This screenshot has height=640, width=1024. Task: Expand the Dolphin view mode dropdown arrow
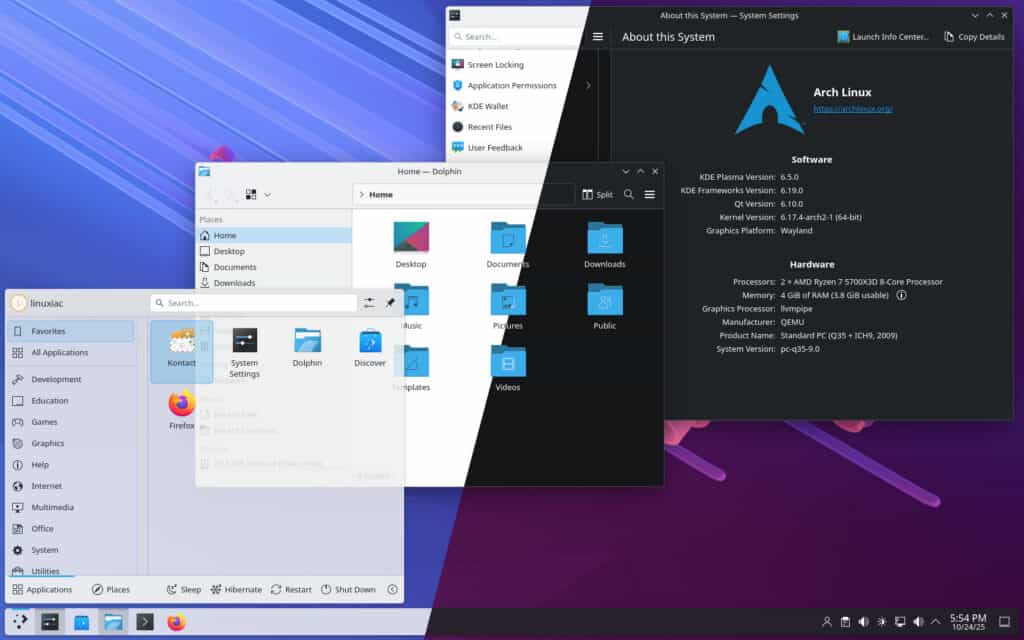(267, 195)
